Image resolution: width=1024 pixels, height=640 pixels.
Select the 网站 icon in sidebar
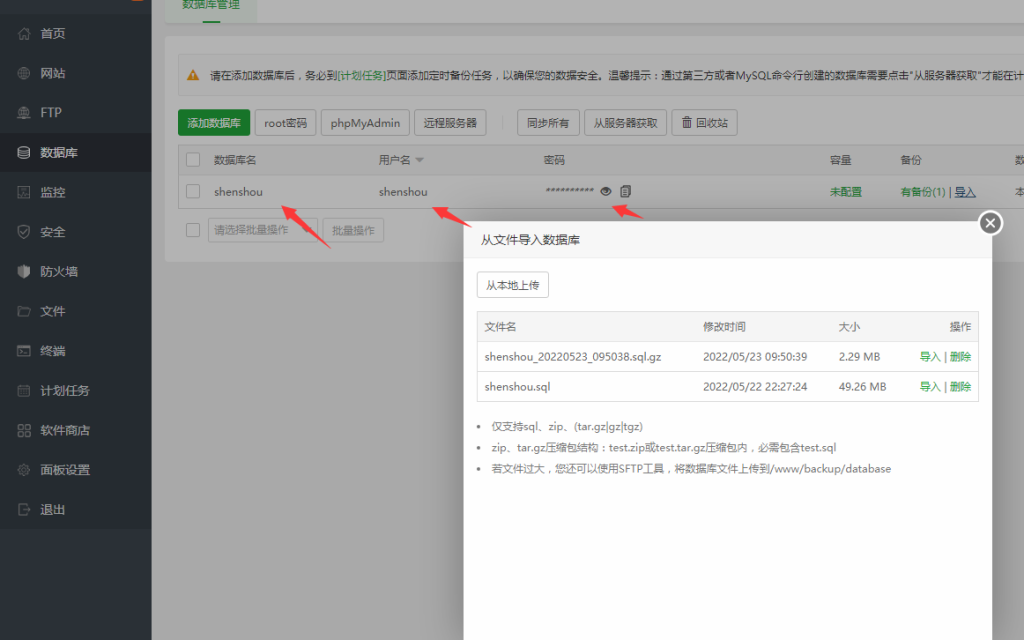coord(22,73)
